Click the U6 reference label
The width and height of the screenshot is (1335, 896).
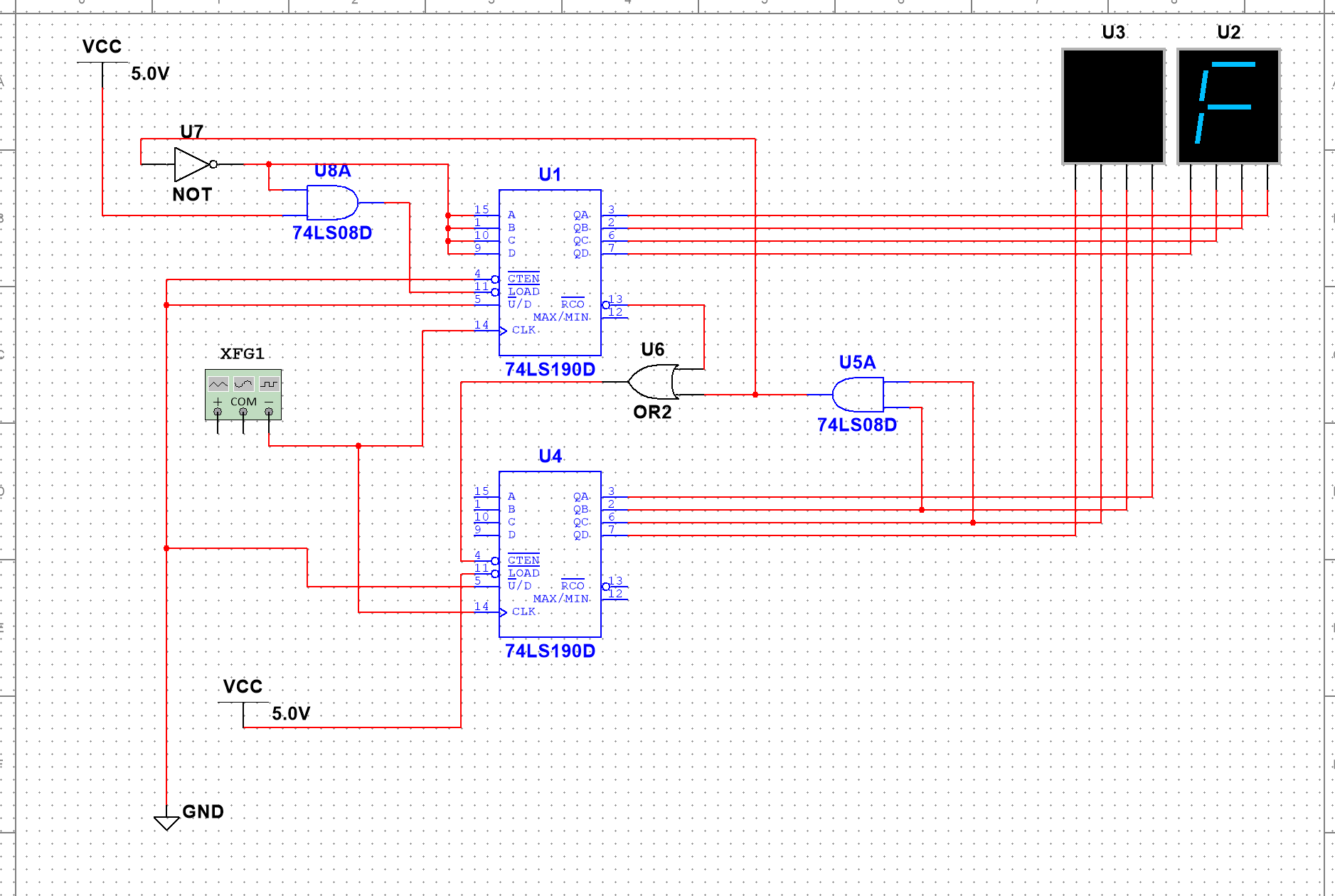click(653, 349)
